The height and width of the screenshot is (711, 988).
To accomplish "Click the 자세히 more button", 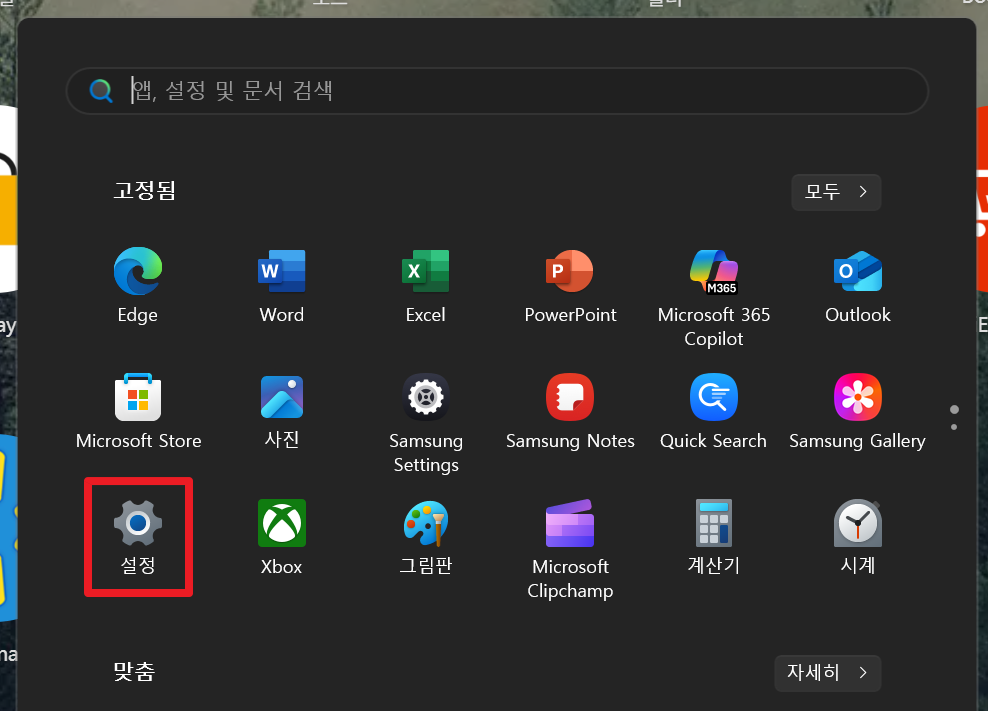I will click(x=827, y=673).
